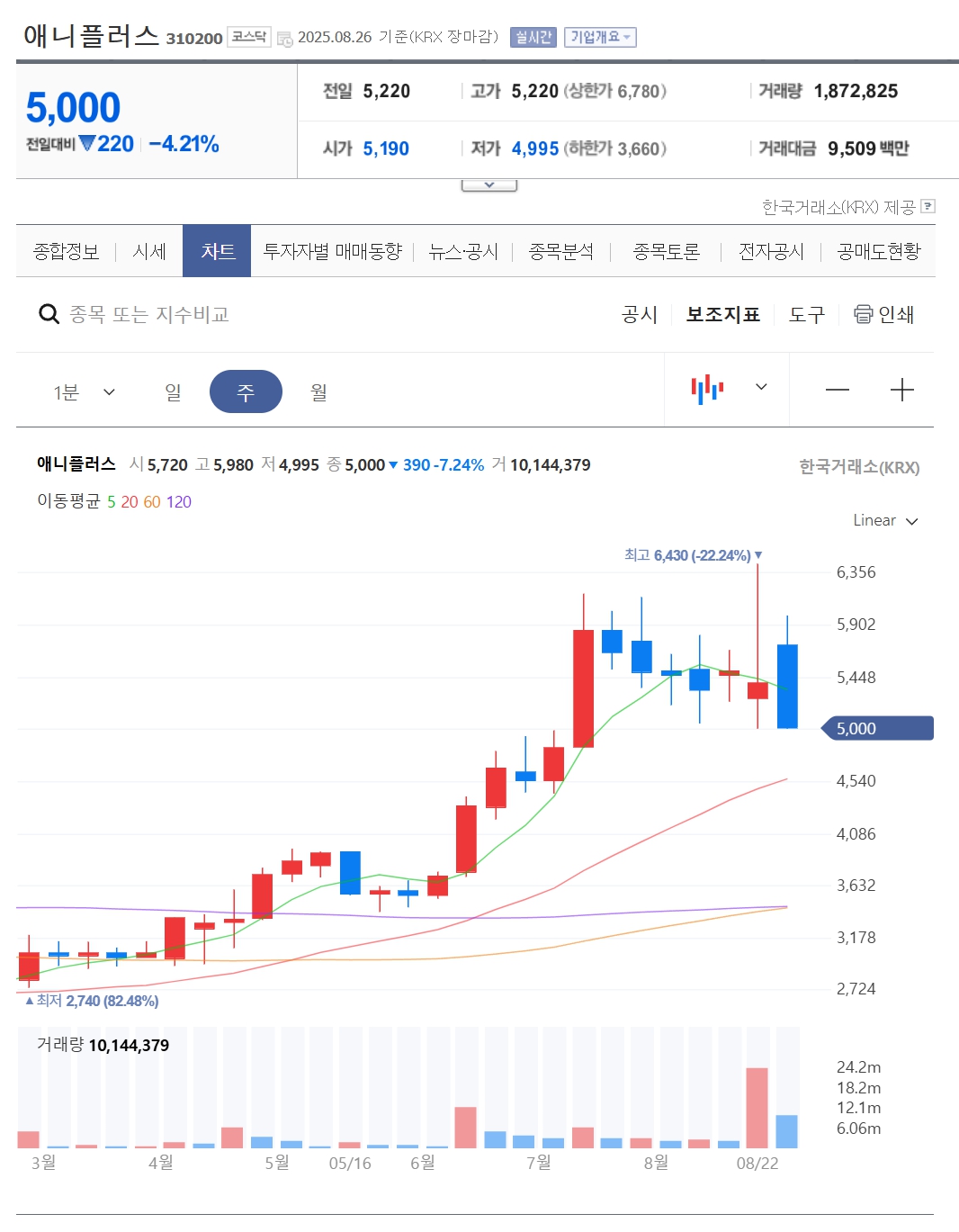Open the 1분 interval dropdown
The image size is (959, 1232).
pos(85,392)
